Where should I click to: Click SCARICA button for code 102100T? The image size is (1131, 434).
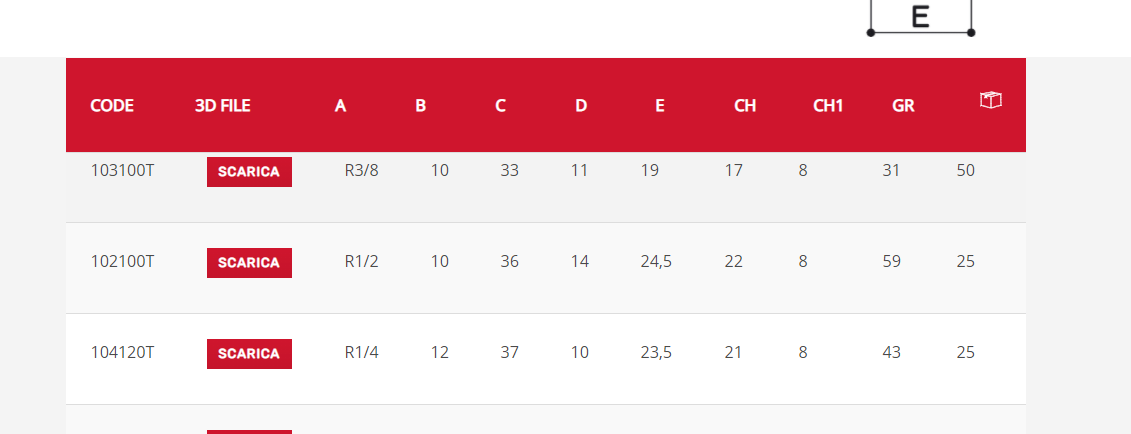click(x=250, y=262)
